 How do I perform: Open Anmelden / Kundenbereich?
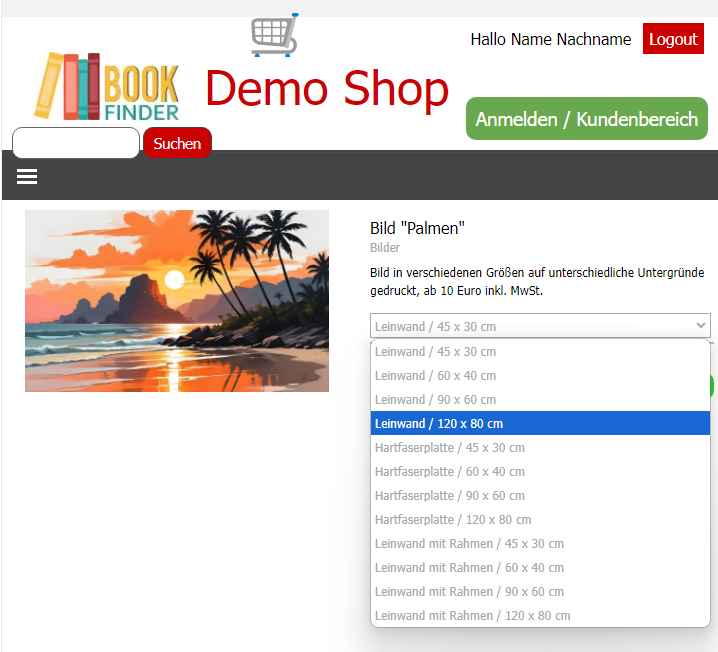(x=587, y=119)
